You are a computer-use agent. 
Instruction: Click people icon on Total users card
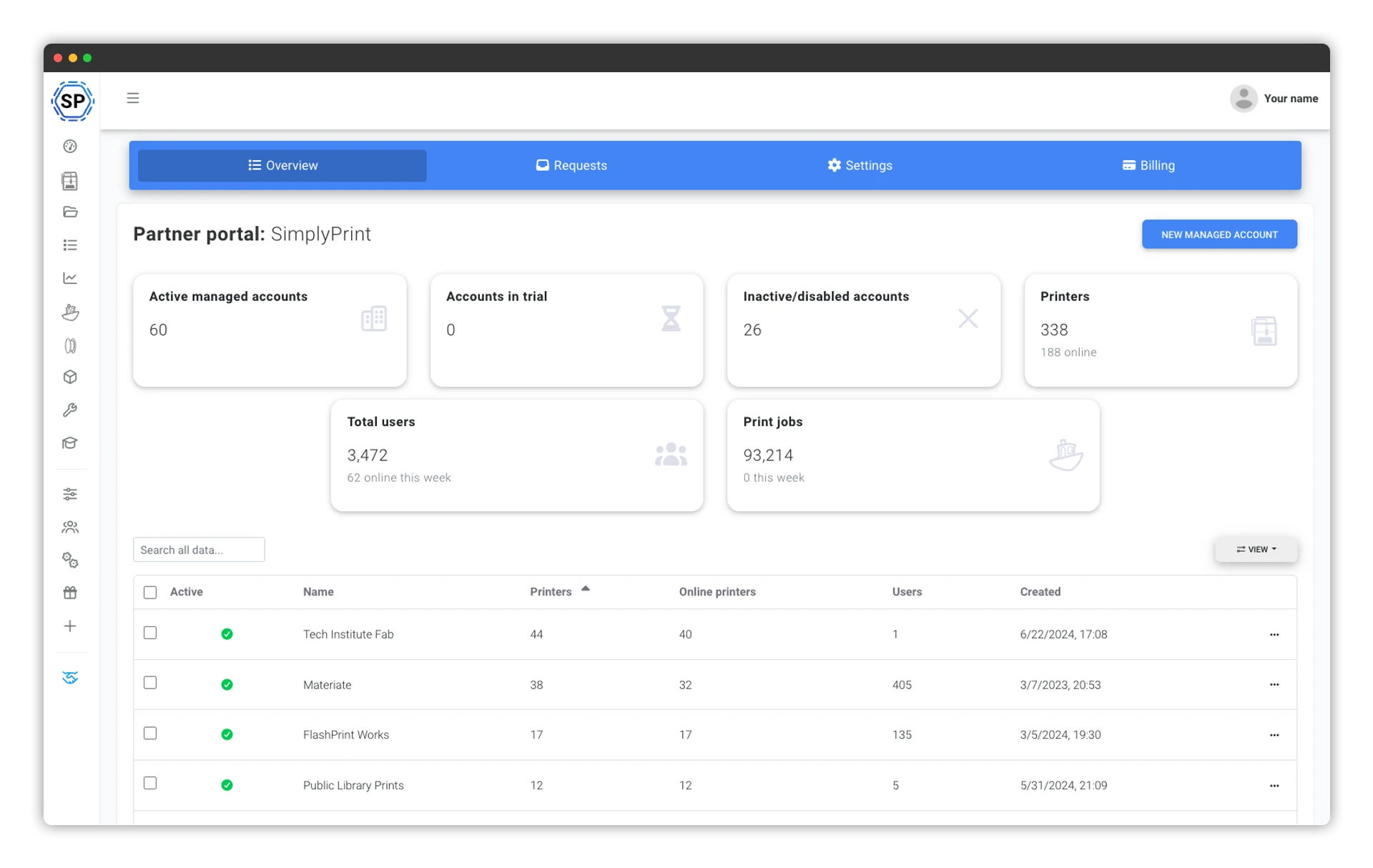click(x=671, y=454)
